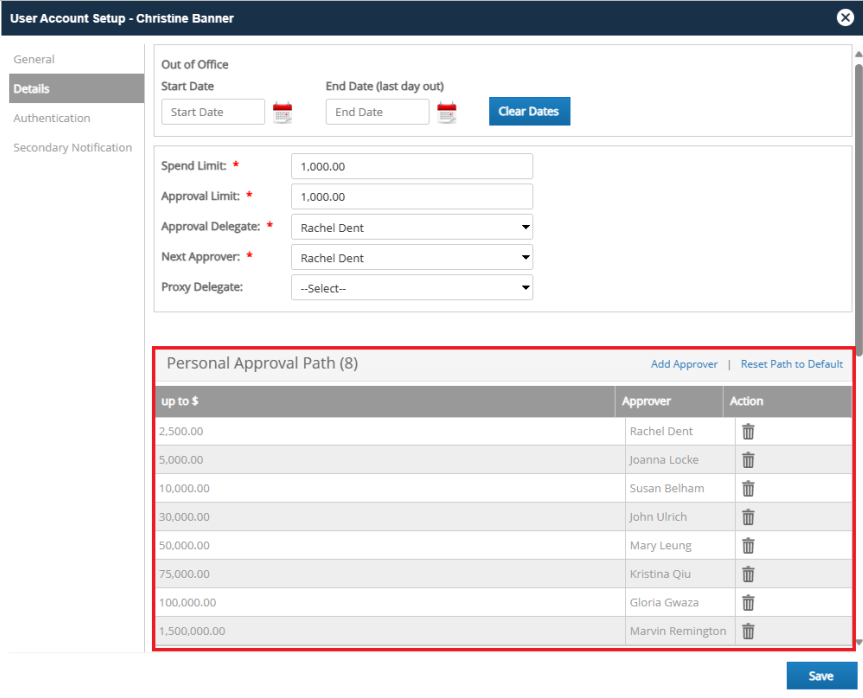
Task: Open the Secondary Notification section
Action: (x=73, y=147)
